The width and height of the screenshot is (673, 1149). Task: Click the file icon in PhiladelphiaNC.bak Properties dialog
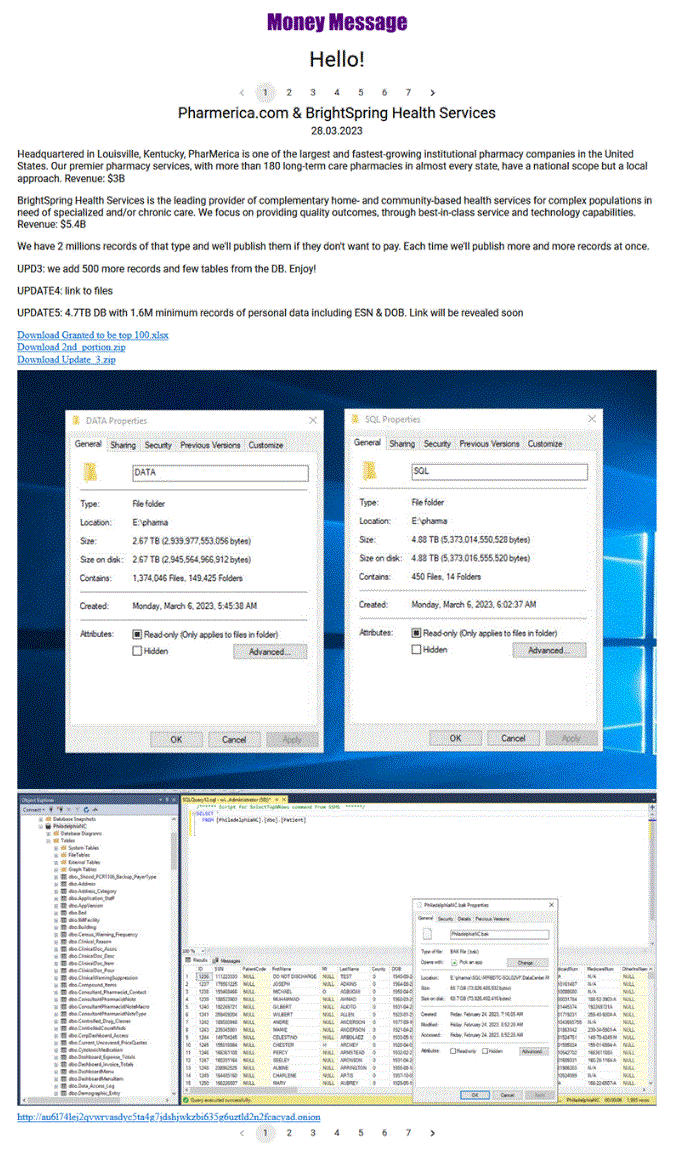click(427, 934)
